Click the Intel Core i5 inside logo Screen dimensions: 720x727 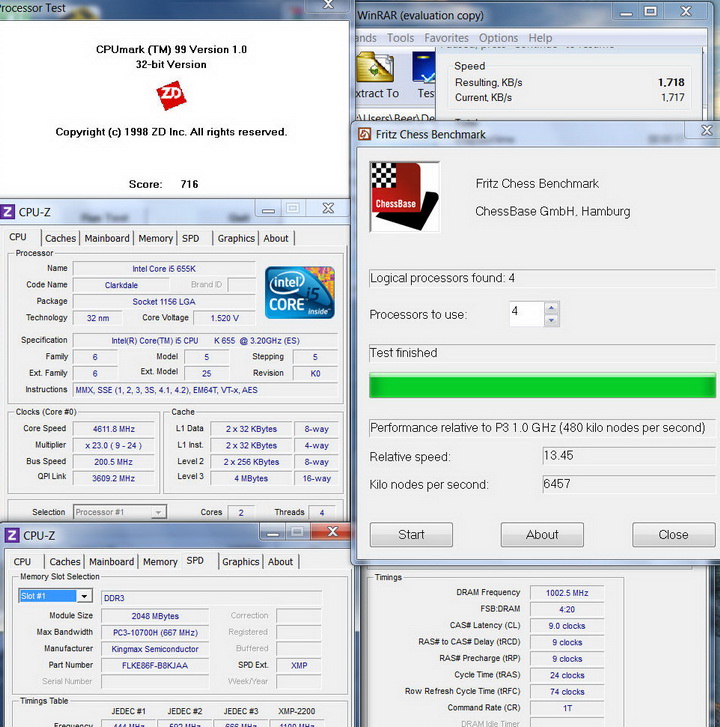coord(300,293)
